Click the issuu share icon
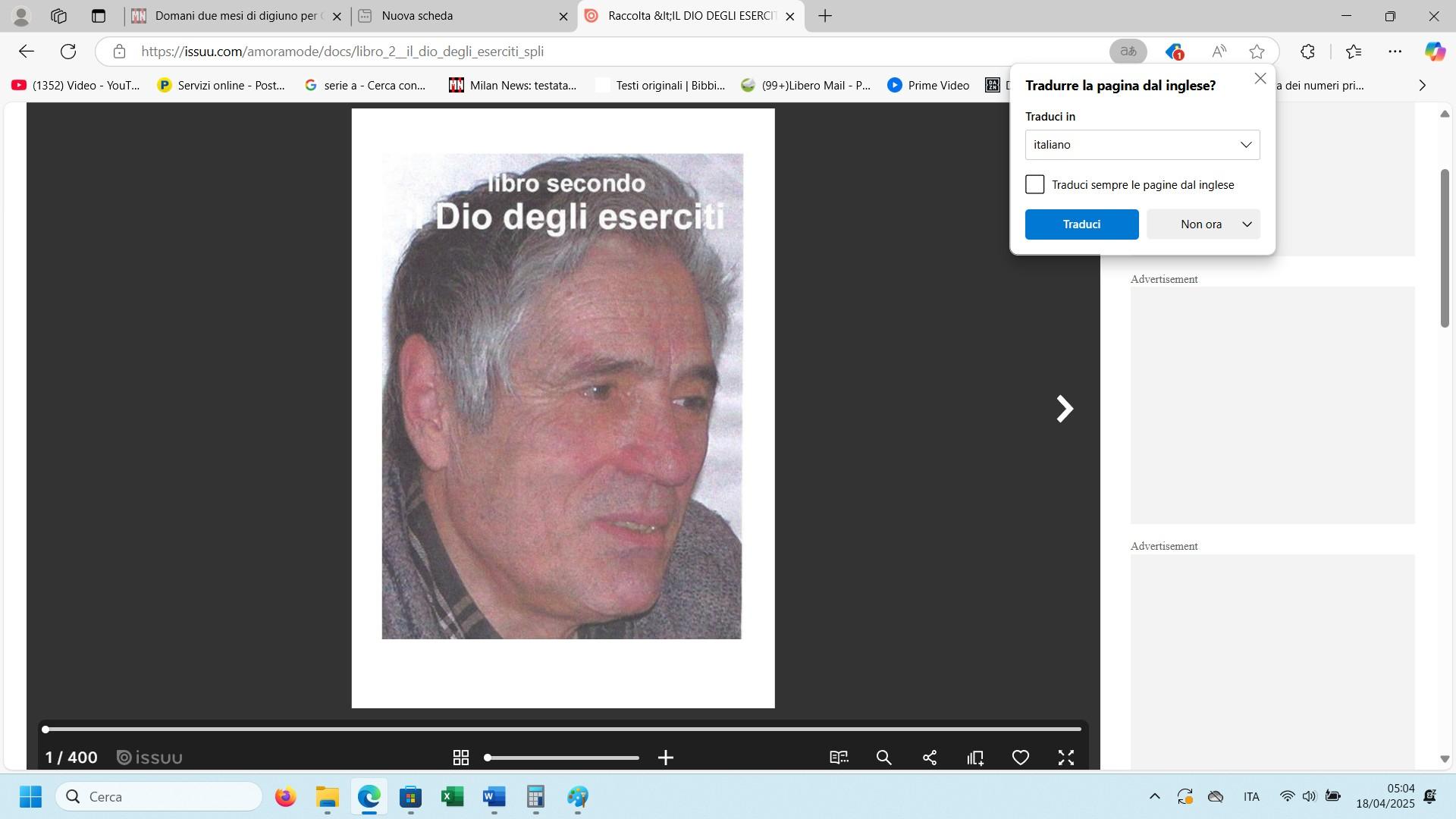 tap(930, 758)
